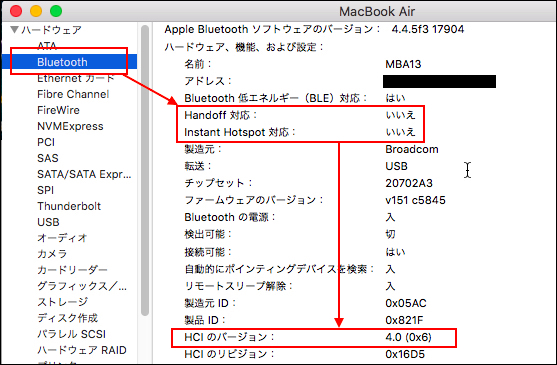Select Thunderbolt in the sidebar
The height and width of the screenshot is (365, 557).
tap(69, 206)
